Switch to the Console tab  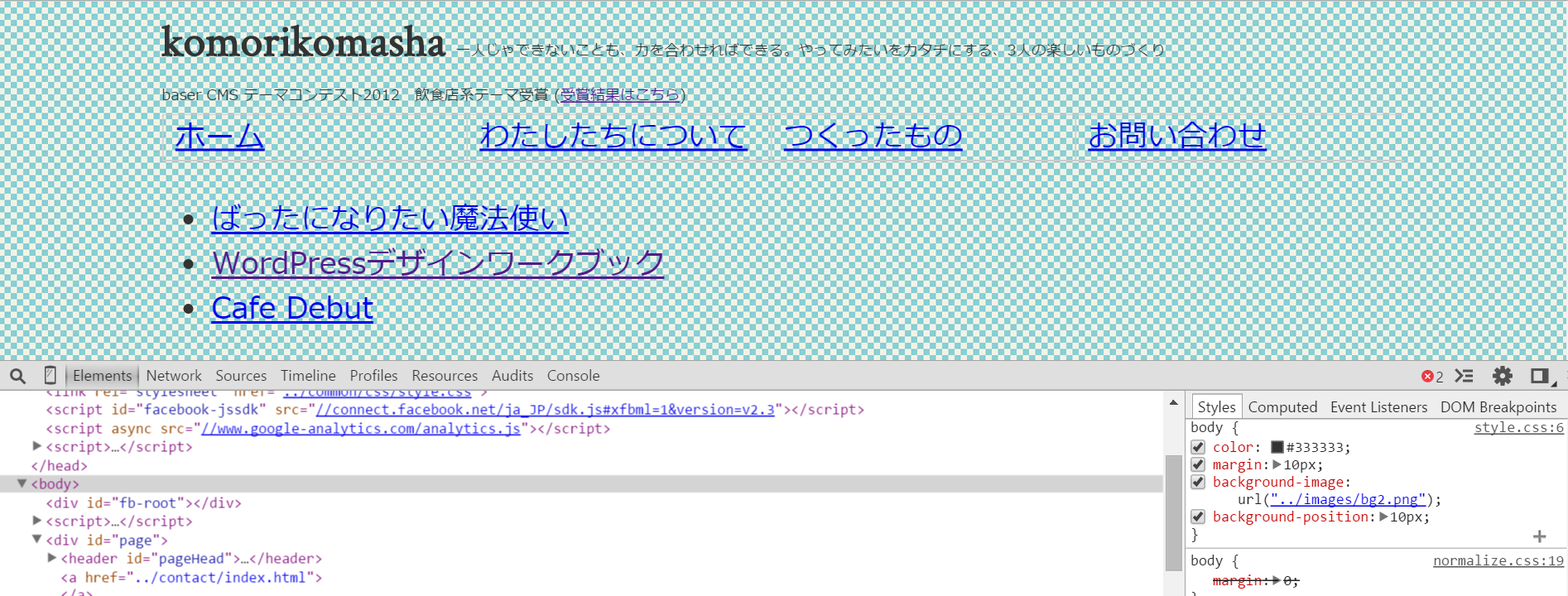[573, 376]
